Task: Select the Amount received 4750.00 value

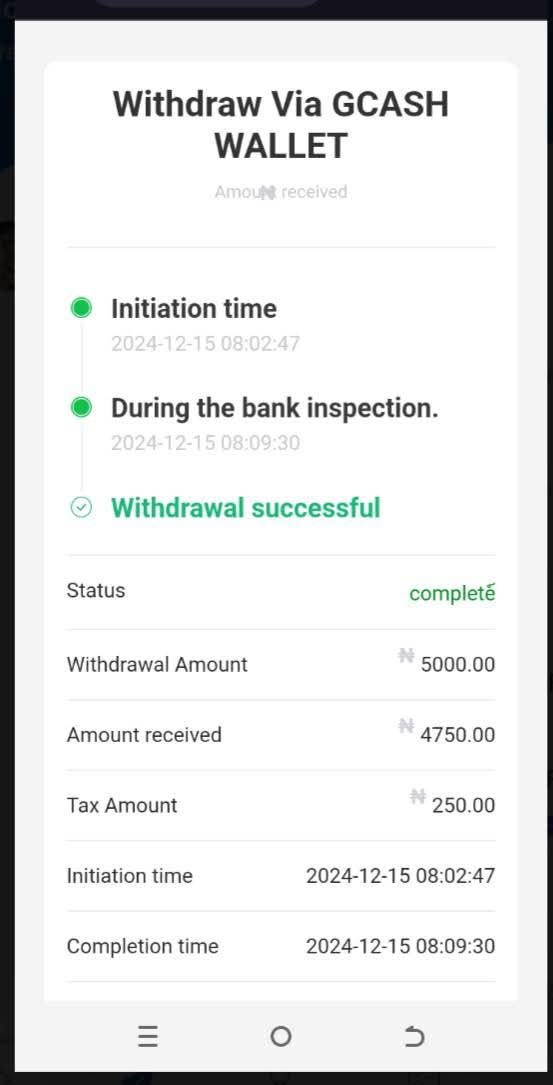Action: (457, 735)
